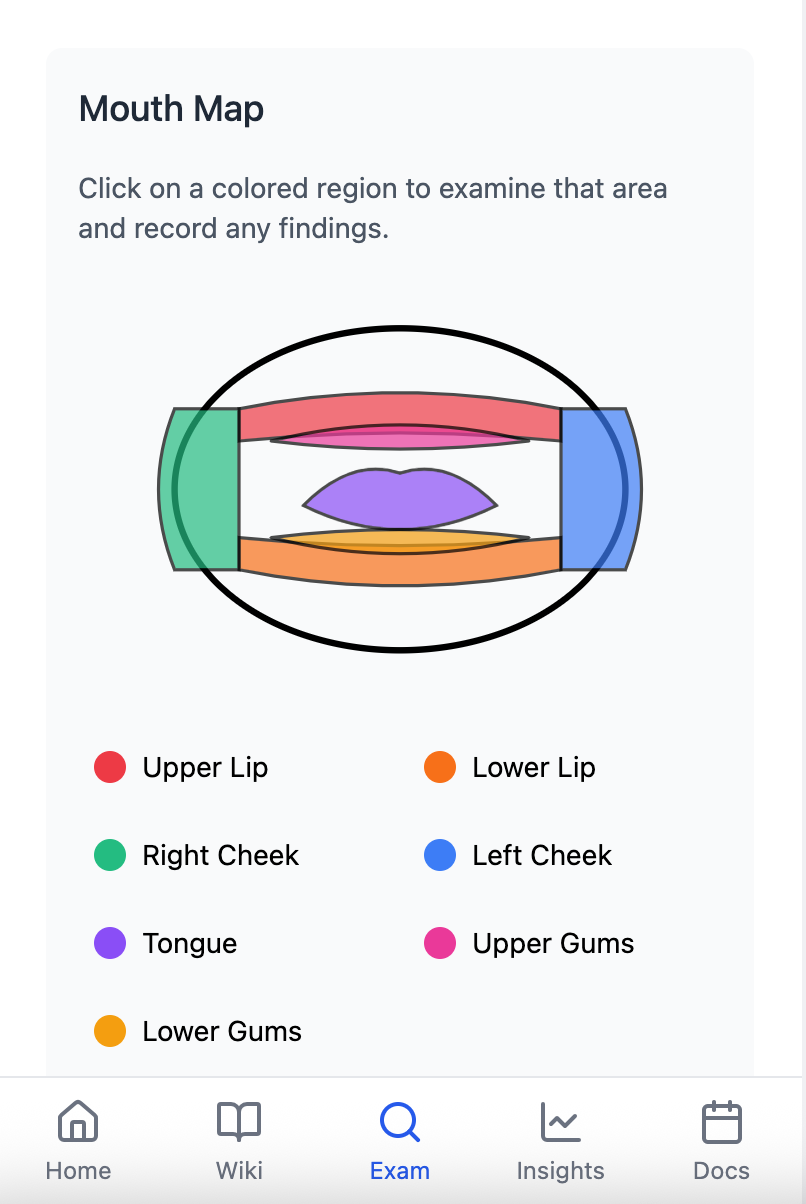Go to the Docs calendar icon
The width and height of the screenshot is (806, 1204).
click(721, 1121)
